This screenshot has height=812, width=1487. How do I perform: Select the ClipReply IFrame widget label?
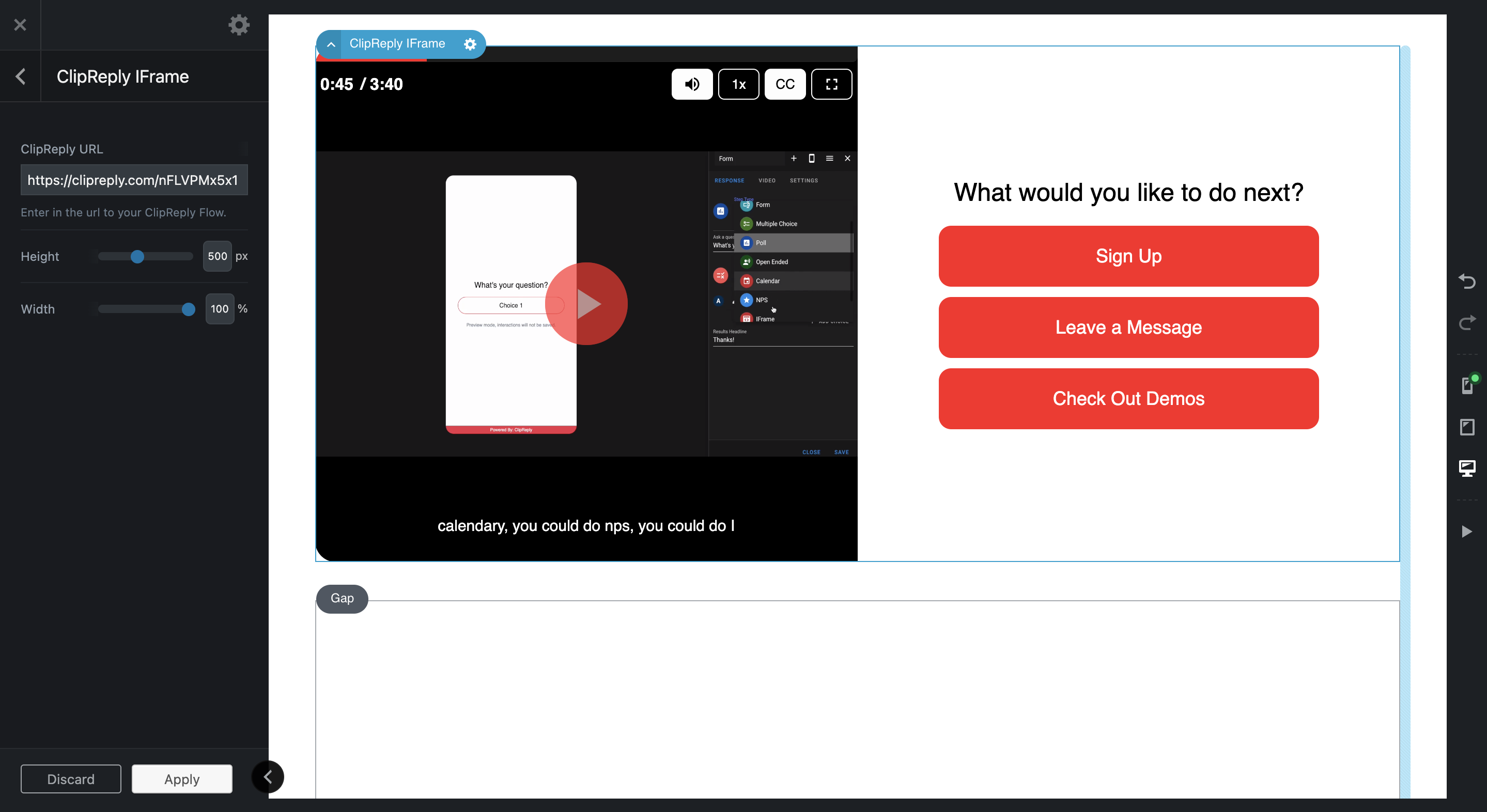point(397,43)
